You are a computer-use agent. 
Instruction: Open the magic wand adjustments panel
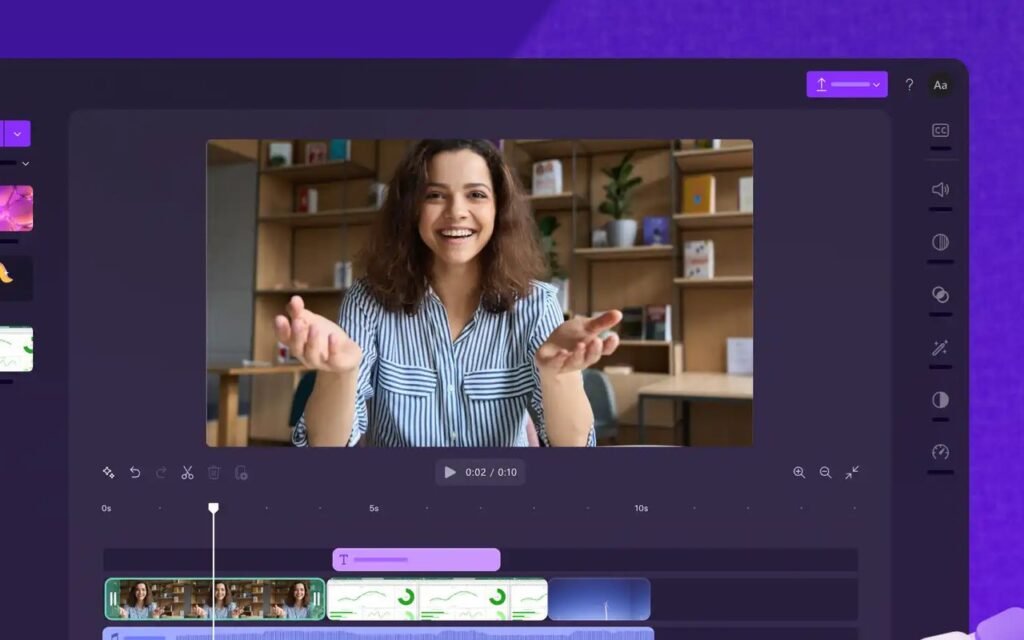[x=940, y=347]
